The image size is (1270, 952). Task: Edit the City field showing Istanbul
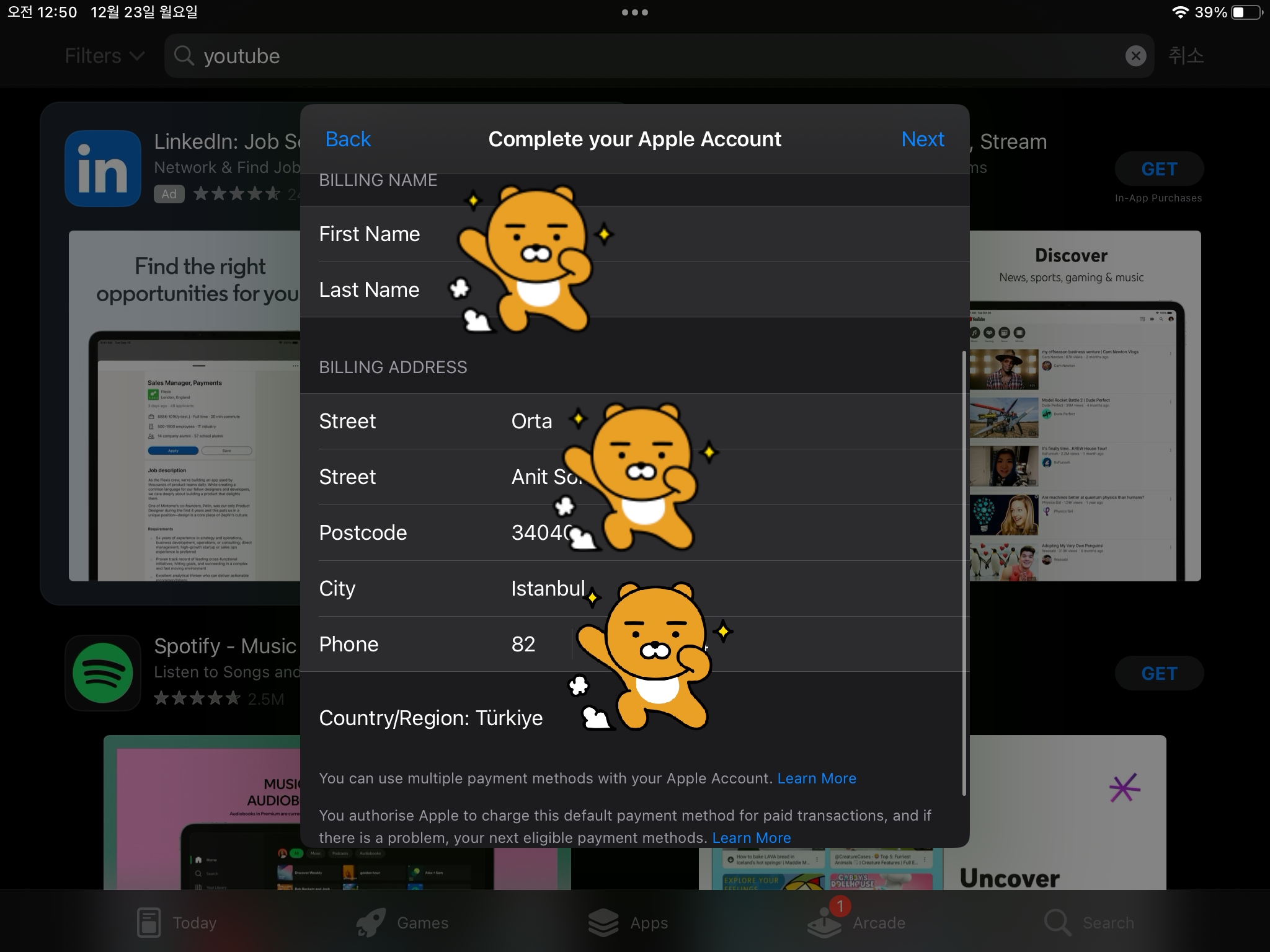click(635, 589)
